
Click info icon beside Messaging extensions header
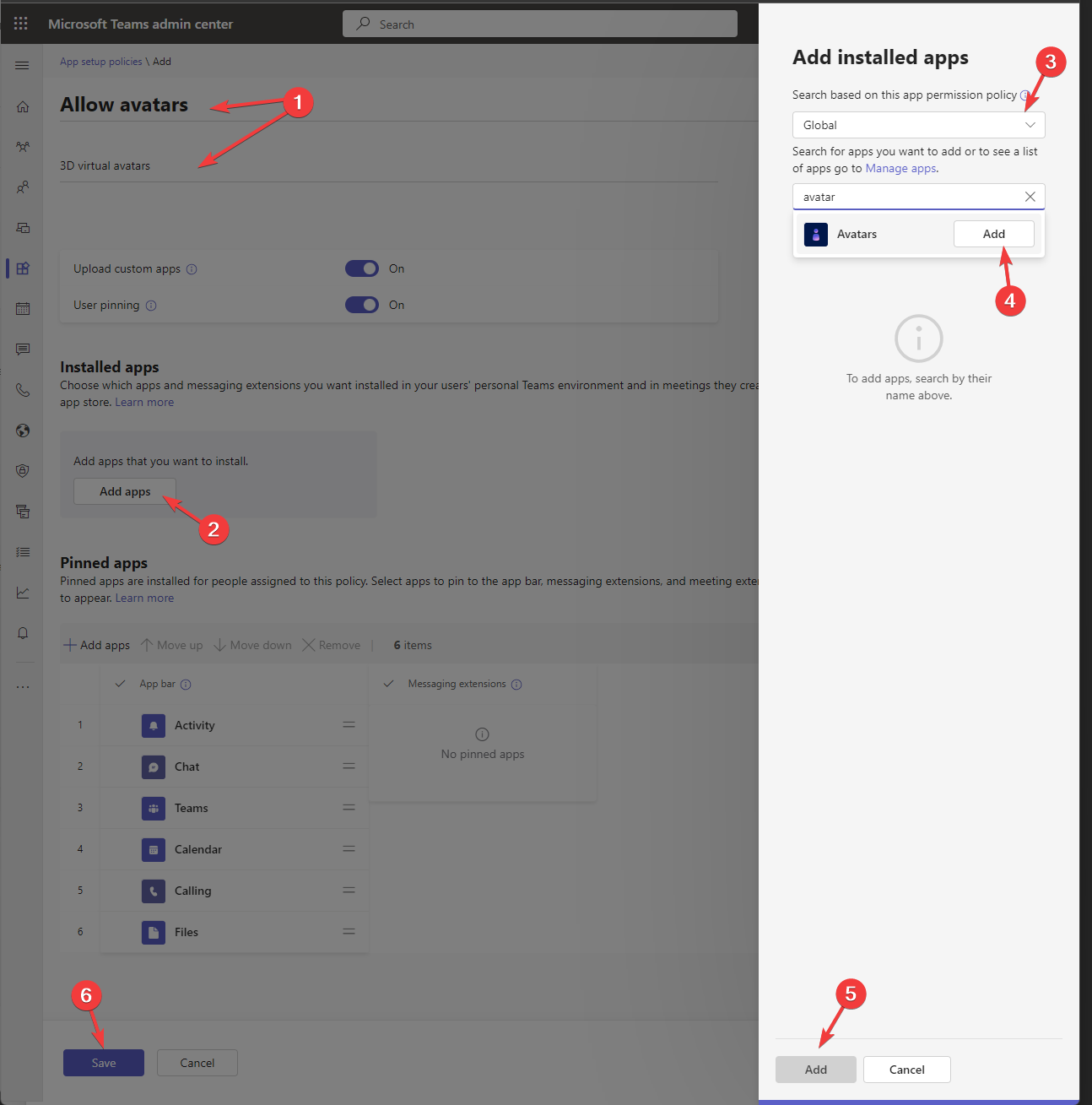point(516,685)
